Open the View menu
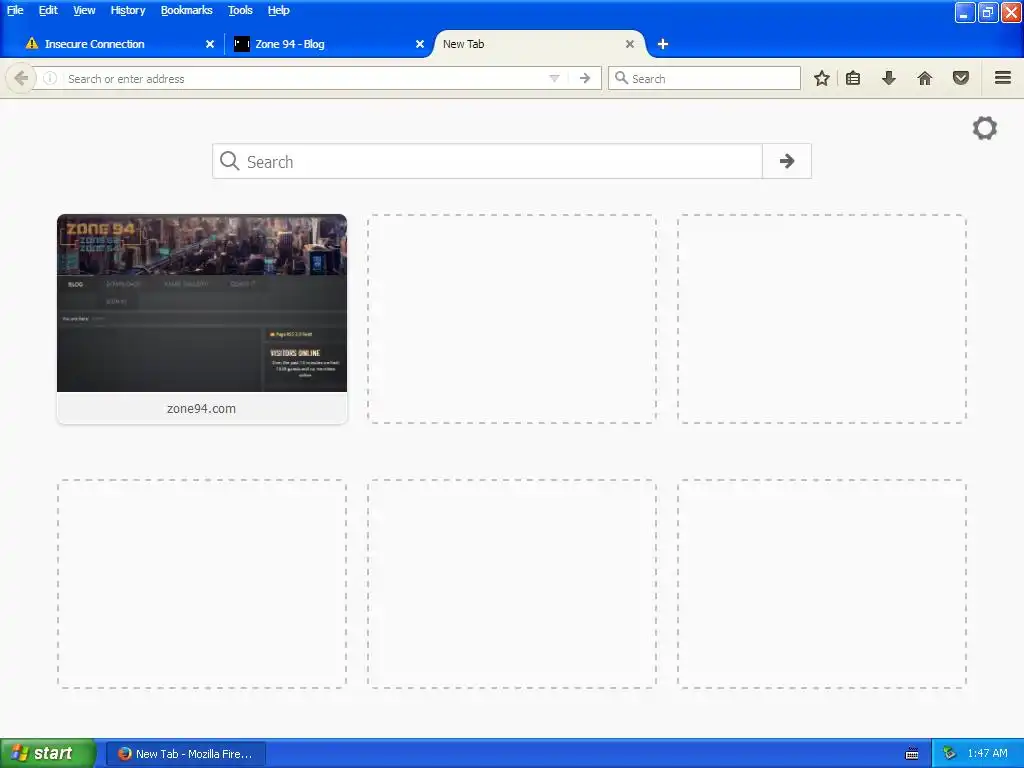The height and width of the screenshot is (768, 1024). pos(84,10)
